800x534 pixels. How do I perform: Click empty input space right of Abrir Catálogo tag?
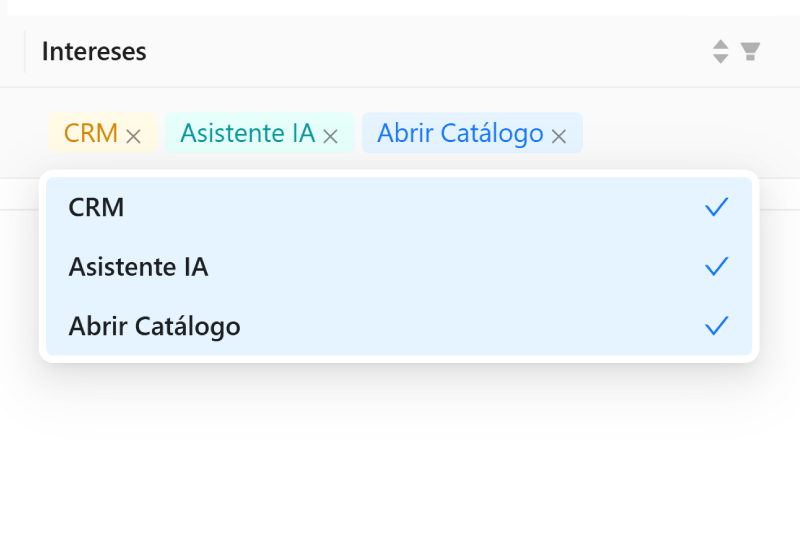click(x=670, y=133)
